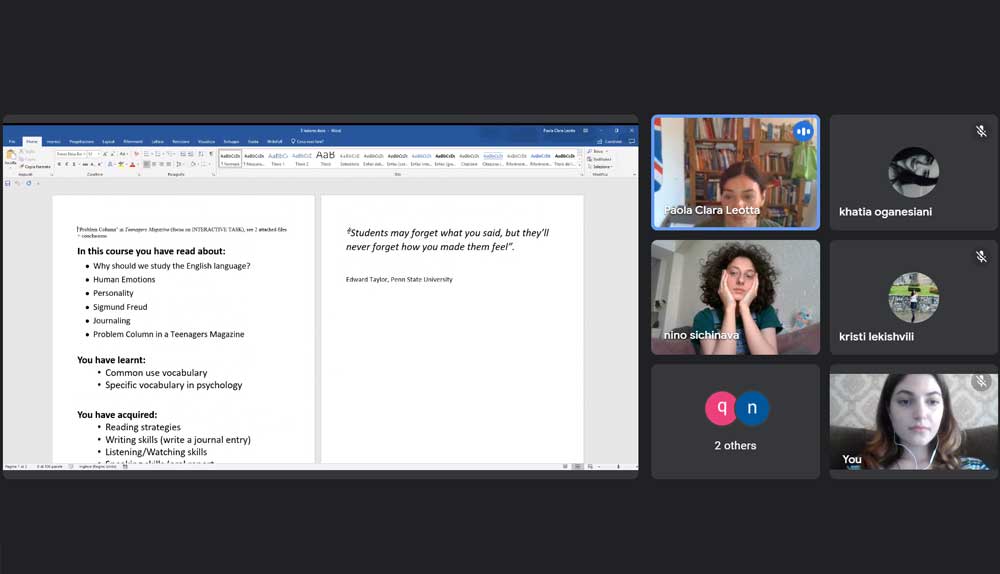Click the Paste (Incolla) clipboard icon

pos(11,157)
